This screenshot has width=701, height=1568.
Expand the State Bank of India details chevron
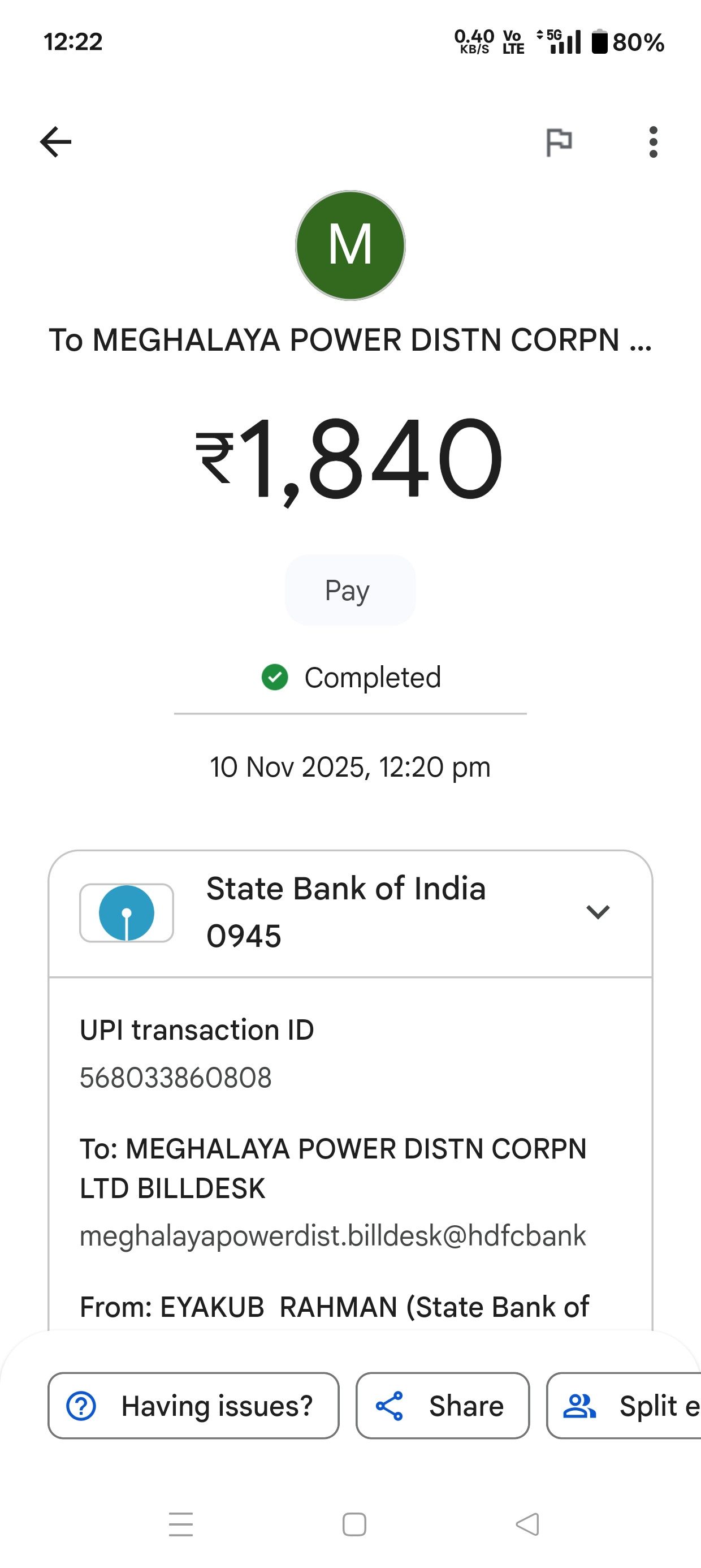pyautogui.click(x=598, y=912)
